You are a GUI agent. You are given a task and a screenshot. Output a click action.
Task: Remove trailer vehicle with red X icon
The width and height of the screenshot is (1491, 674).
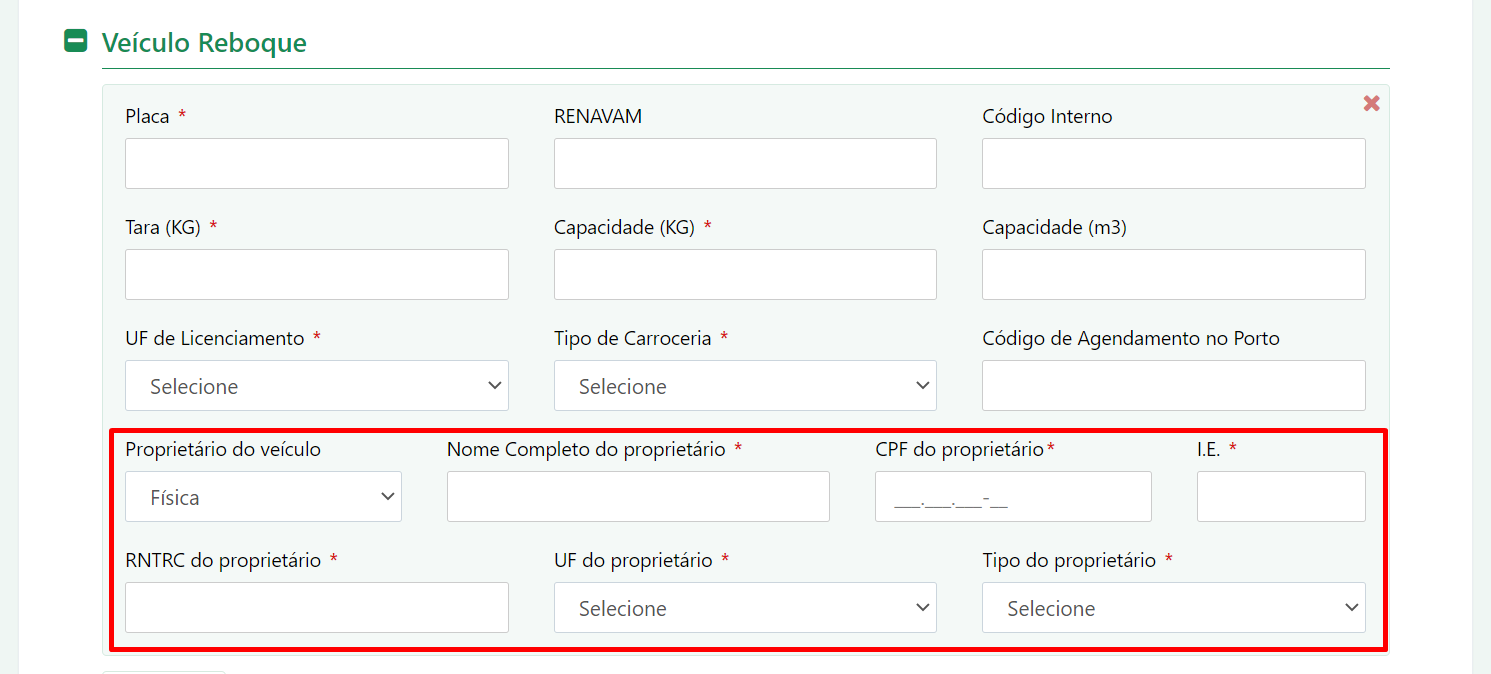(x=1371, y=103)
